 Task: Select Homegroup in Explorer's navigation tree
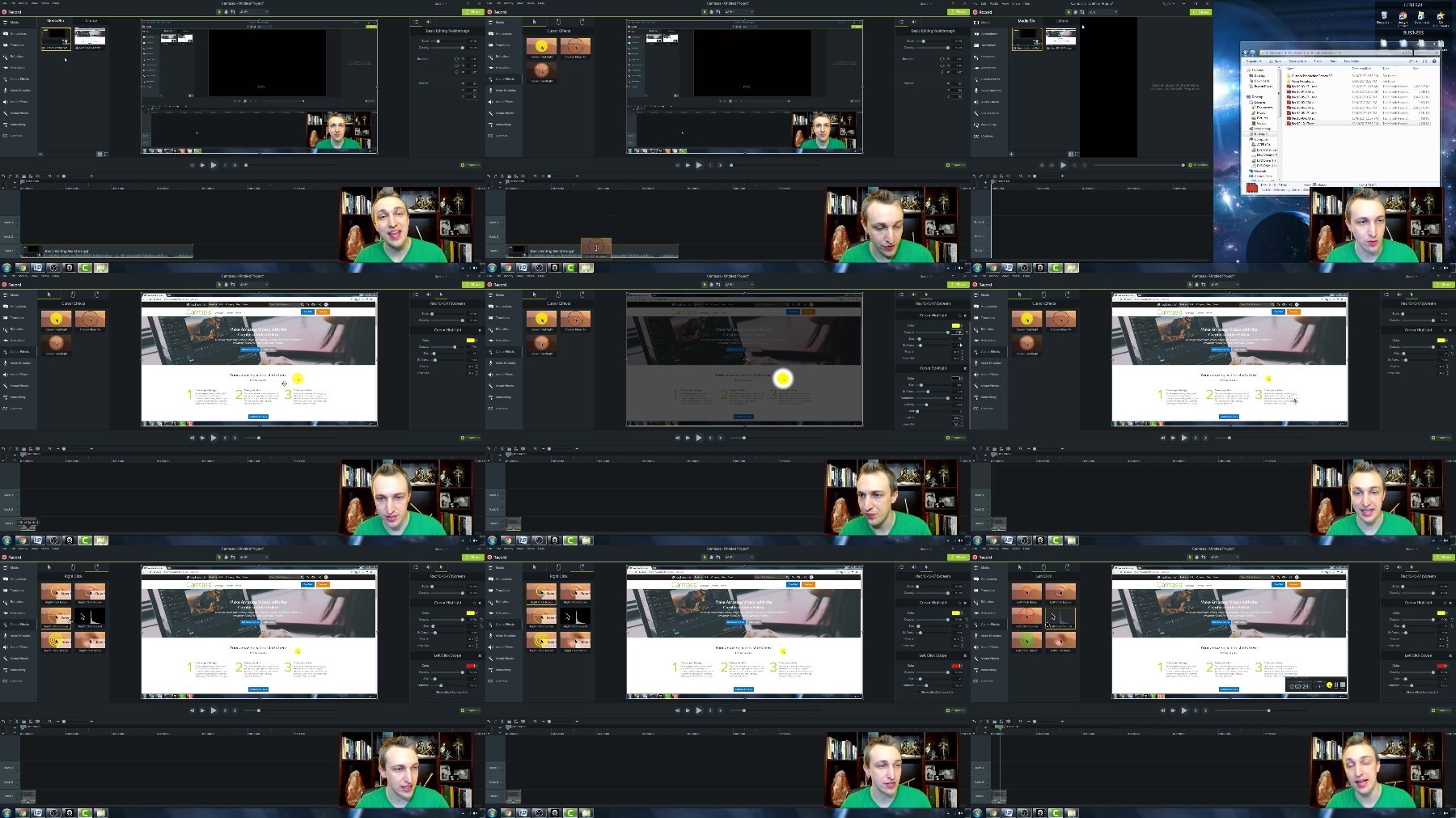1260,129
